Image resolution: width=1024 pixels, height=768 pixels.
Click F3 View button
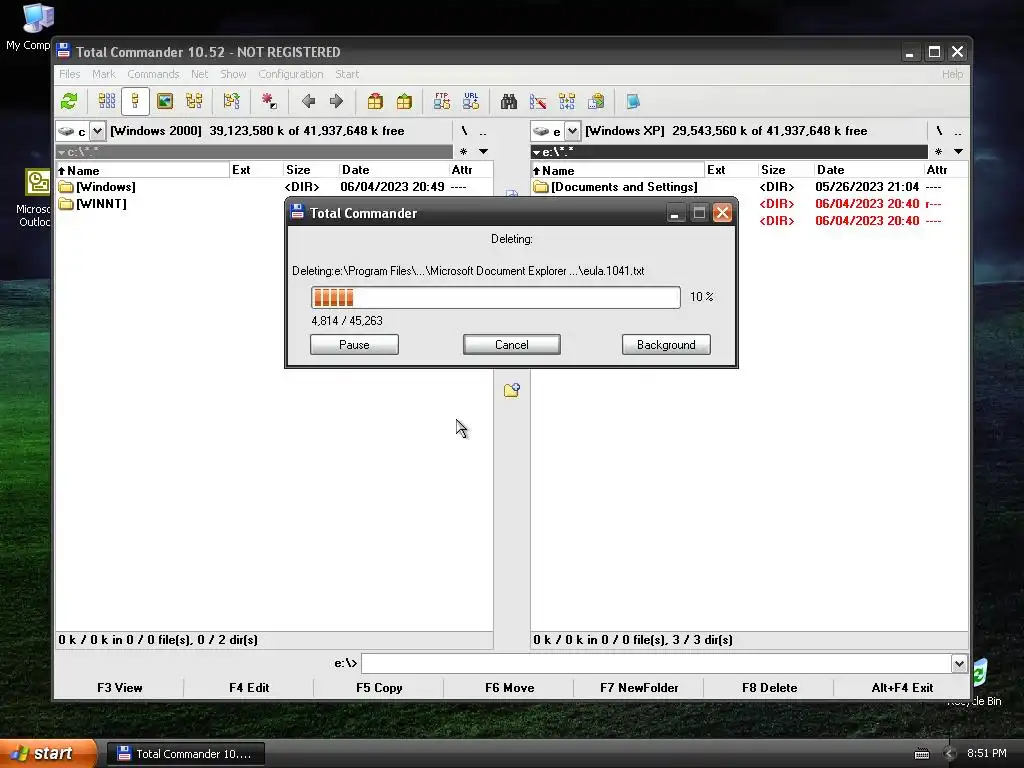[120, 688]
